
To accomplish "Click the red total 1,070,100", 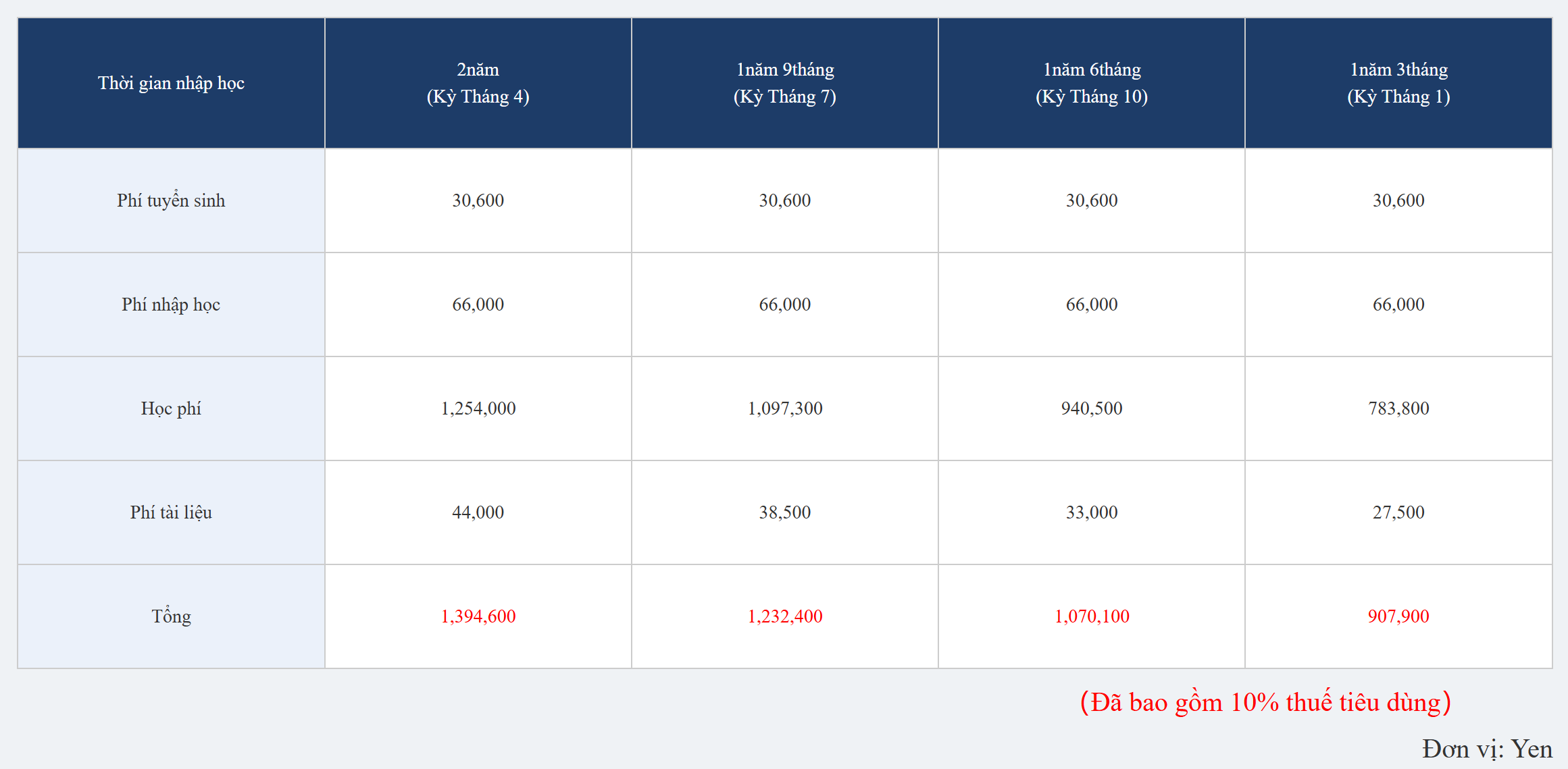I will tap(1091, 616).
